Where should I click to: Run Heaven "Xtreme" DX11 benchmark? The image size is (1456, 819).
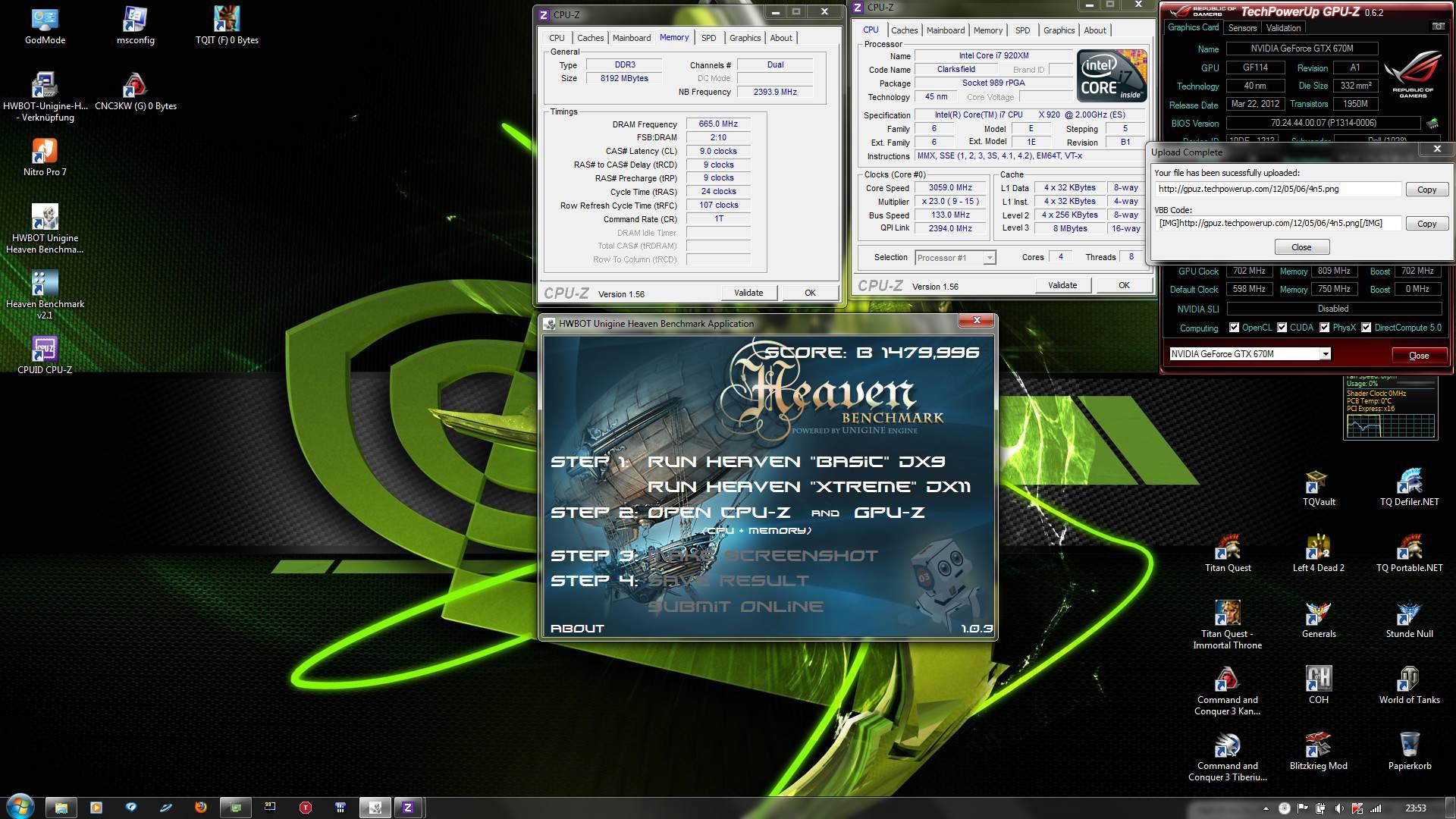pos(808,487)
